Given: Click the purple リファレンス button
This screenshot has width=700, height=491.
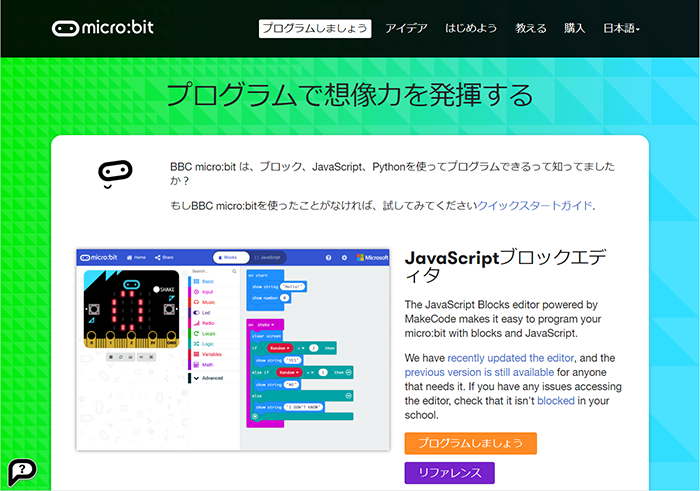Looking at the screenshot, I should 450,473.
